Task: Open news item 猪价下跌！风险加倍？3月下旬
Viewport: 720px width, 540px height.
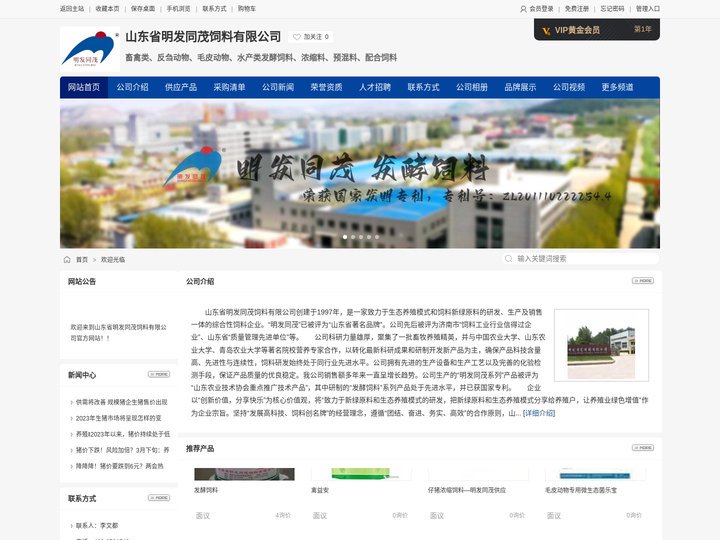Action: [x=123, y=450]
